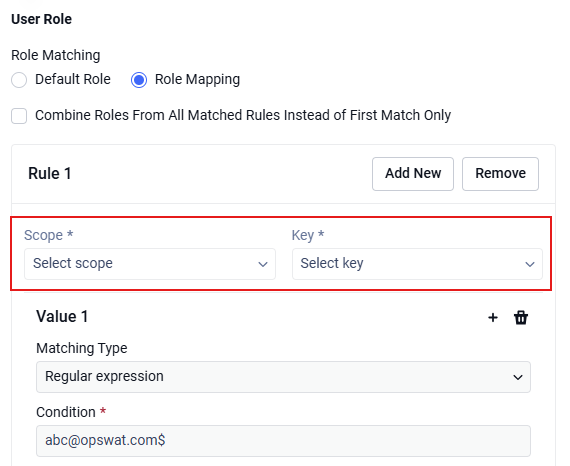
Task: Click the Matching Type label
Action: [x=82, y=348]
